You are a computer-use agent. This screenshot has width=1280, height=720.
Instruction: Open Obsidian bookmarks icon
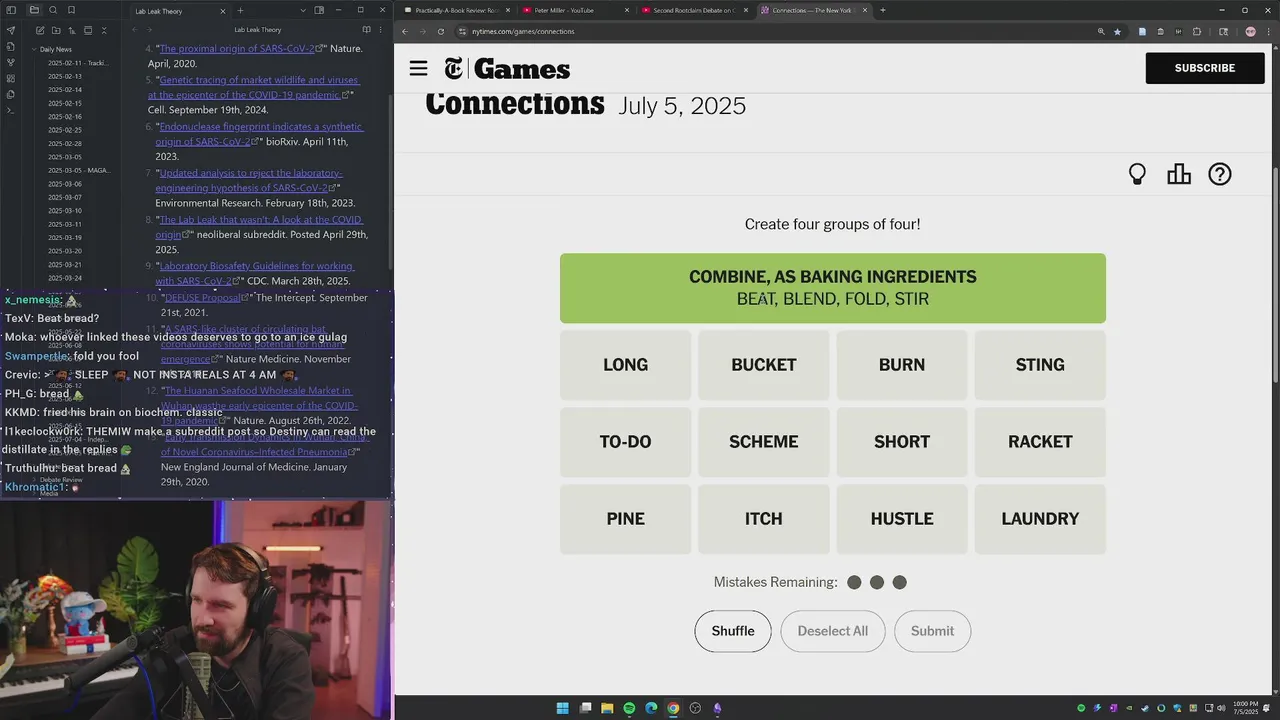click(71, 10)
